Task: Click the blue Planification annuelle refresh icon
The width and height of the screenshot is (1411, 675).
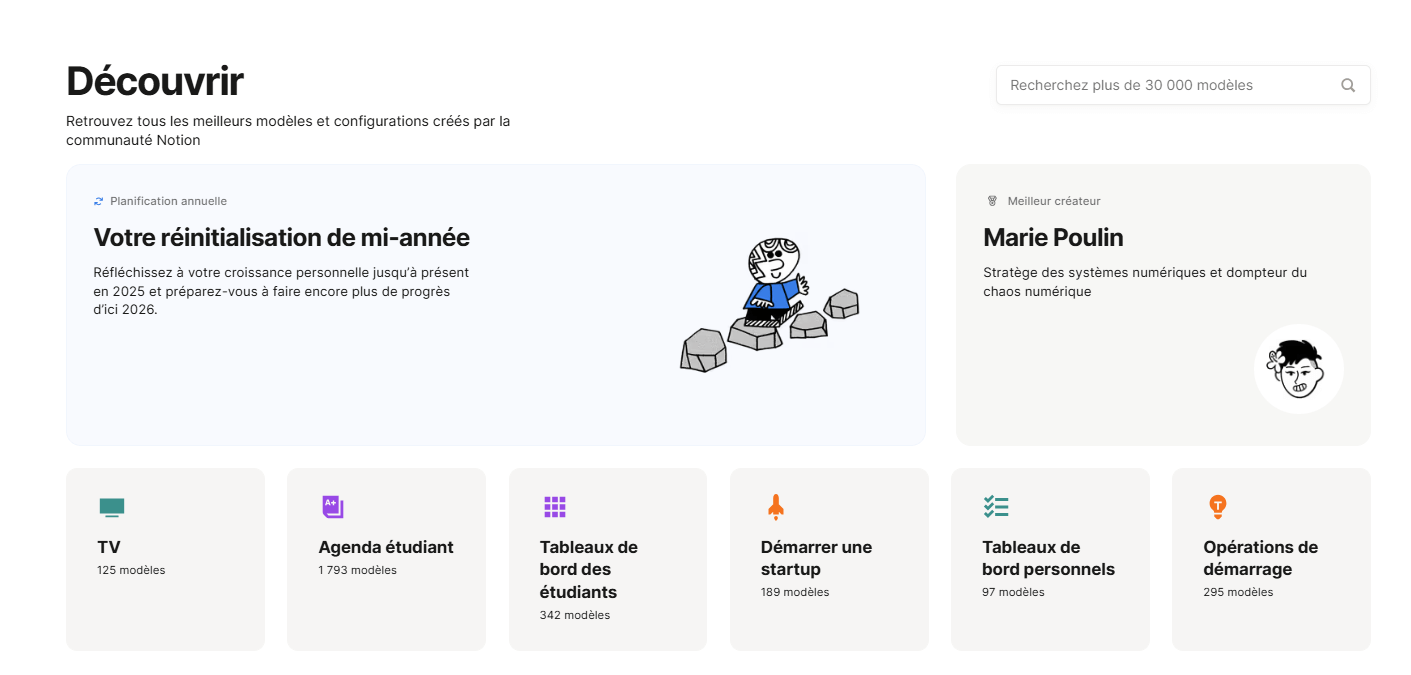Action: click(99, 201)
